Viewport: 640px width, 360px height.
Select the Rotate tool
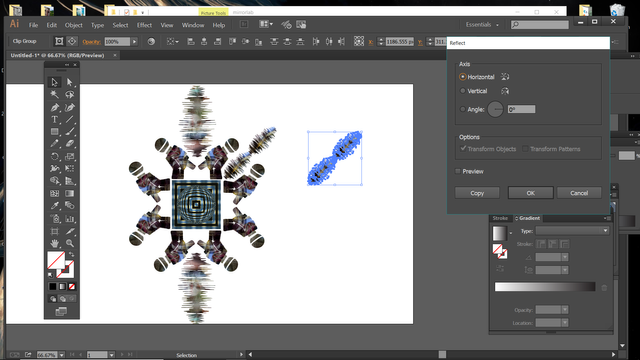tap(54, 156)
